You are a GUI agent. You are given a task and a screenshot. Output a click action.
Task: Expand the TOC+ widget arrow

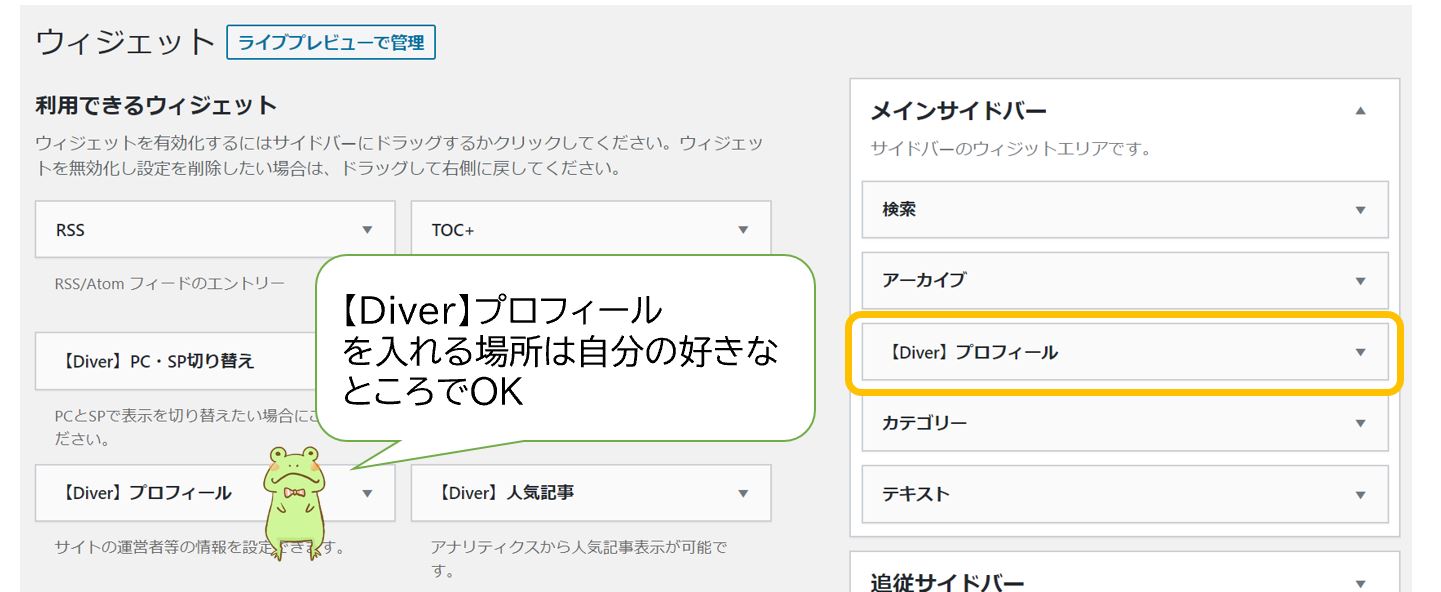click(743, 230)
